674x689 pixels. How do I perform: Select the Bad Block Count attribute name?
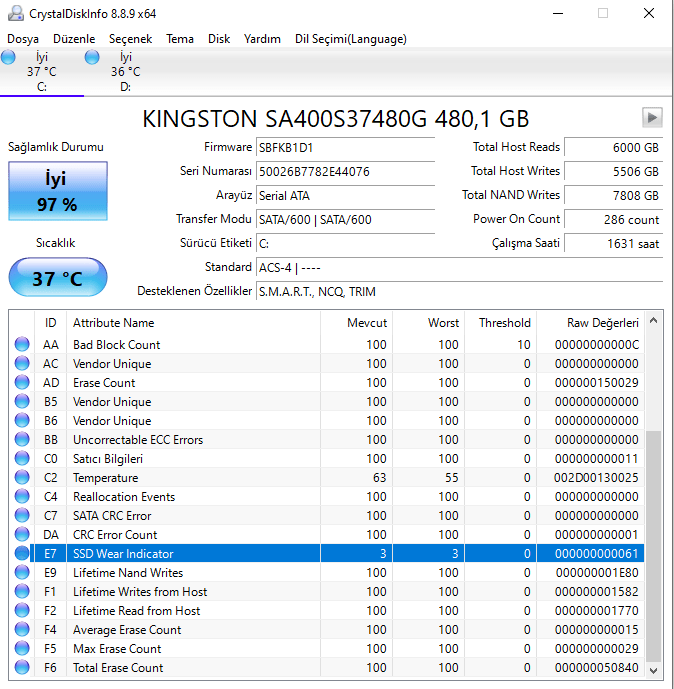click(x=116, y=344)
